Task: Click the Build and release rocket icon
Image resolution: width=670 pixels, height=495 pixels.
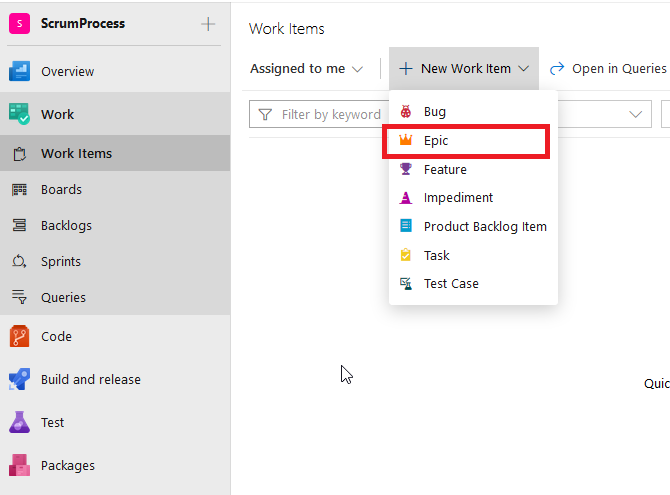Action: (20, 379)
